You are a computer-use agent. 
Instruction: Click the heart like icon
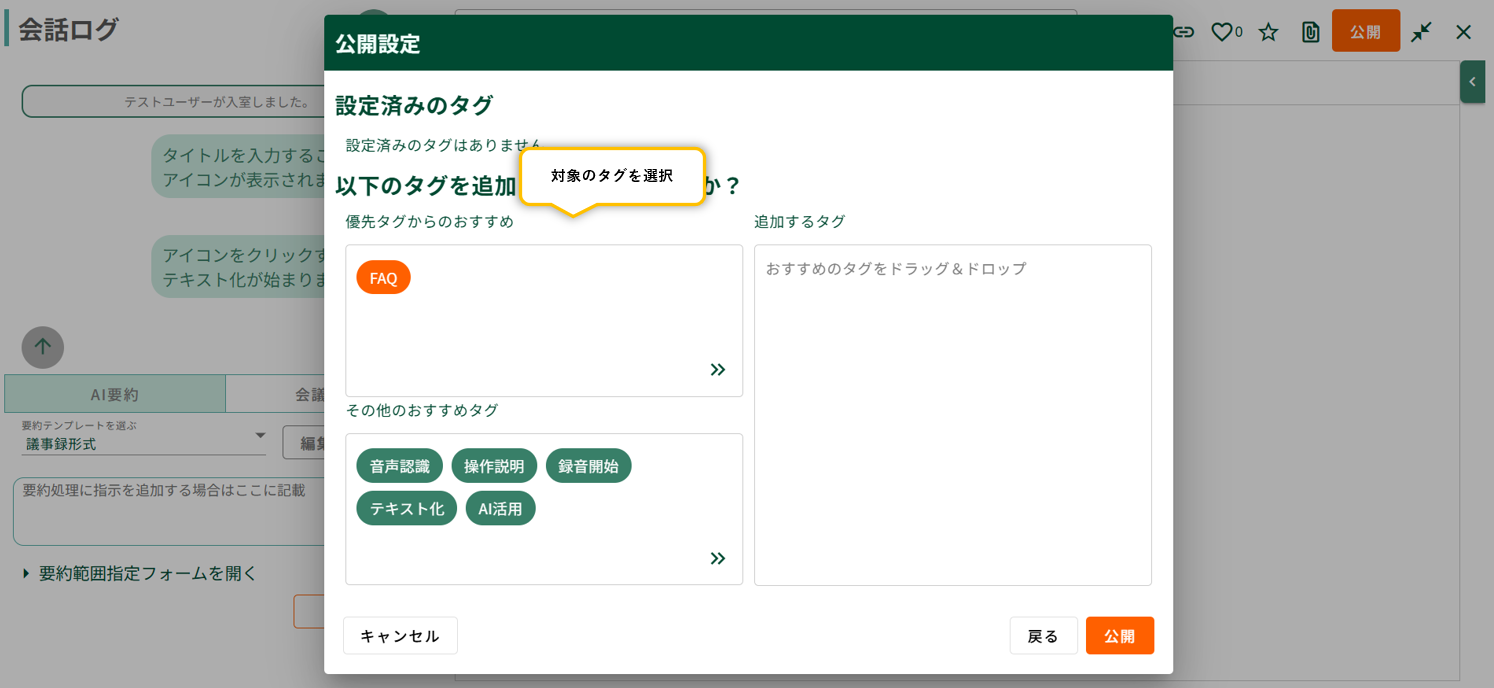[x=1221, y=32]
